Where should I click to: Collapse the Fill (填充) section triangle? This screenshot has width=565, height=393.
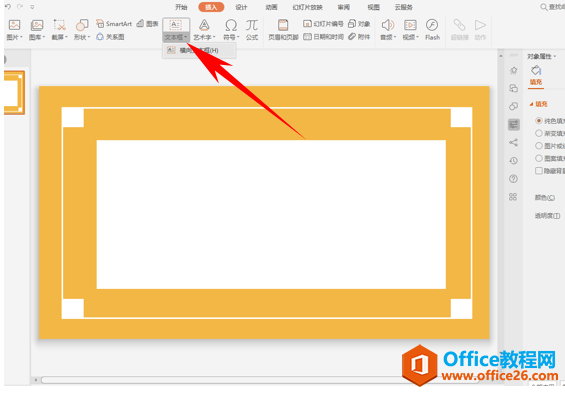[531, 104]
